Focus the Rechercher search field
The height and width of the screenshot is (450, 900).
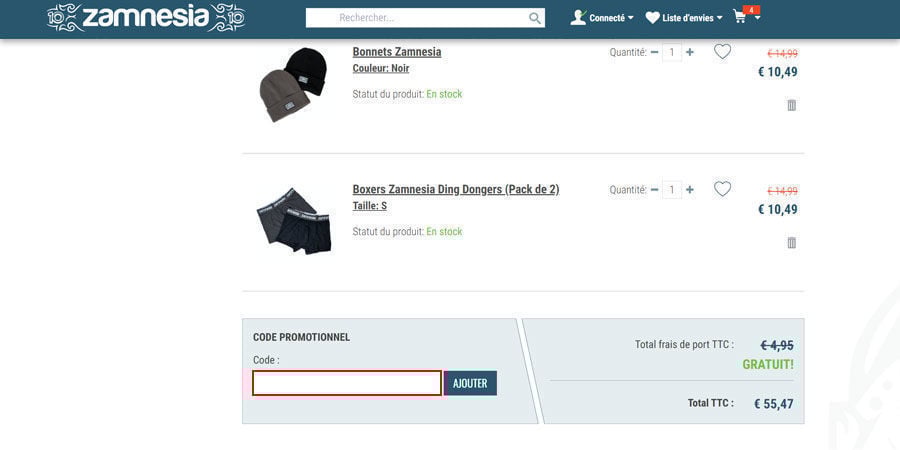pos(425,18)
